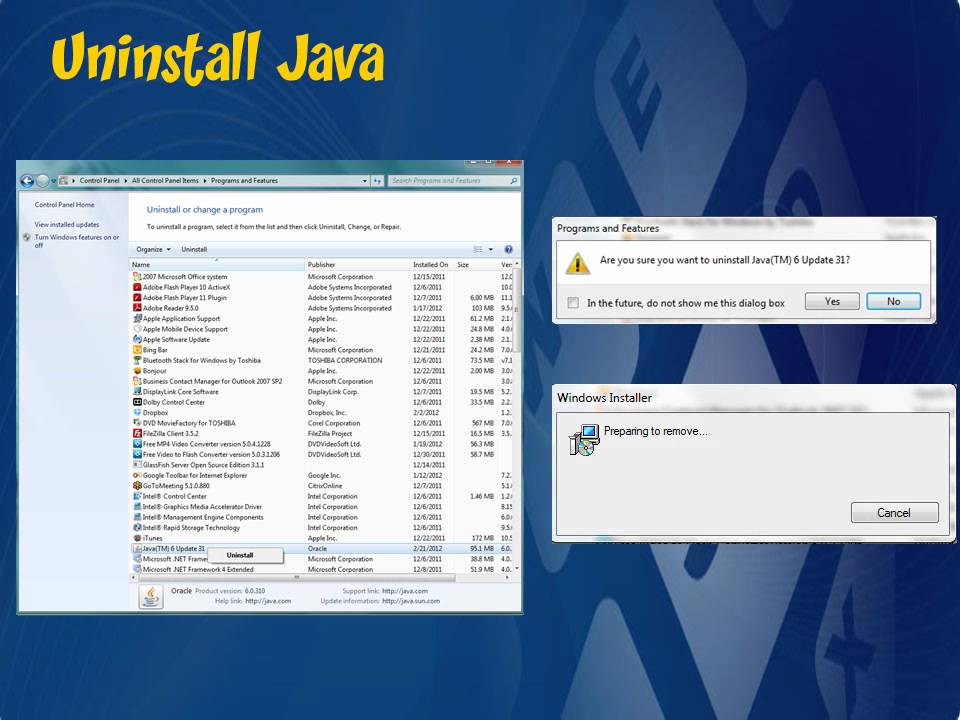Click the Adobe Flash Player 10 ActiveX icon

click(x=137, y=287)
